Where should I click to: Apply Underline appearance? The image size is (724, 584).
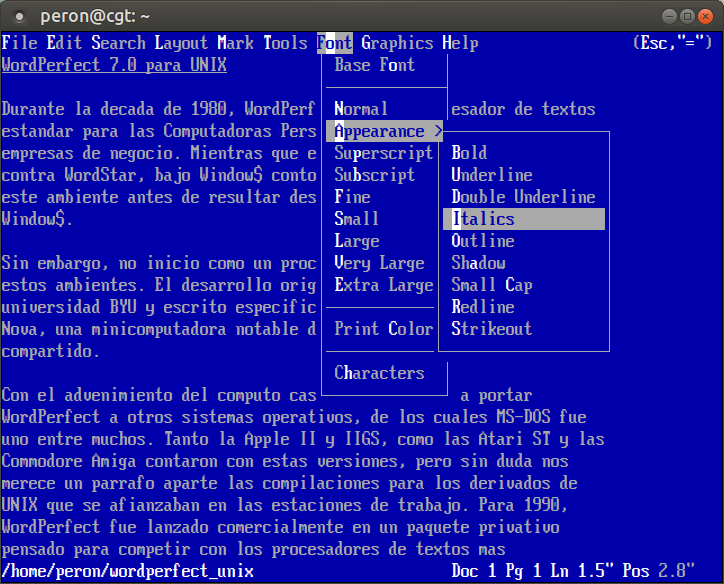[x=492, y=175]
